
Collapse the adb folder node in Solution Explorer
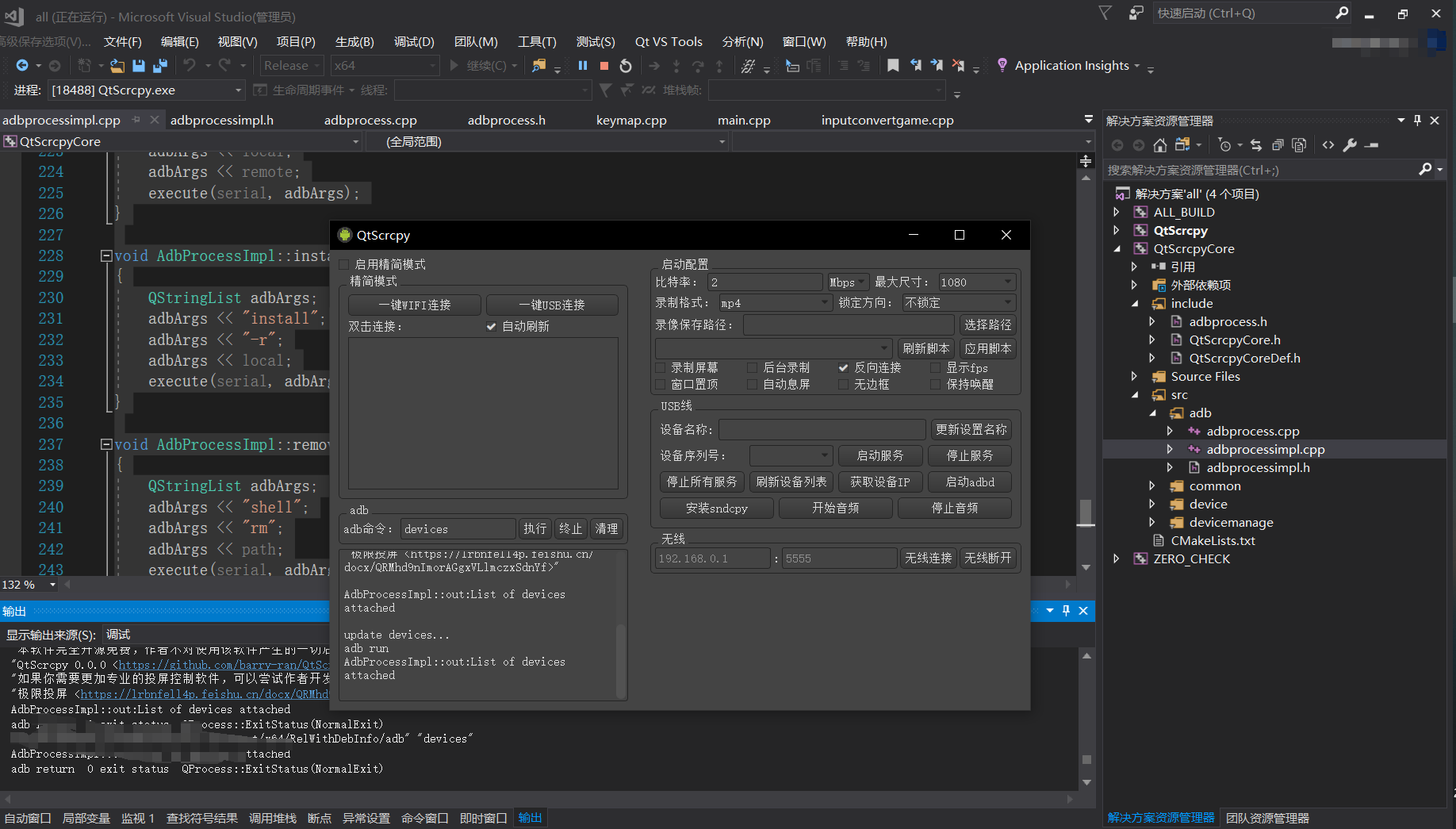click(x=1152, y=413)
